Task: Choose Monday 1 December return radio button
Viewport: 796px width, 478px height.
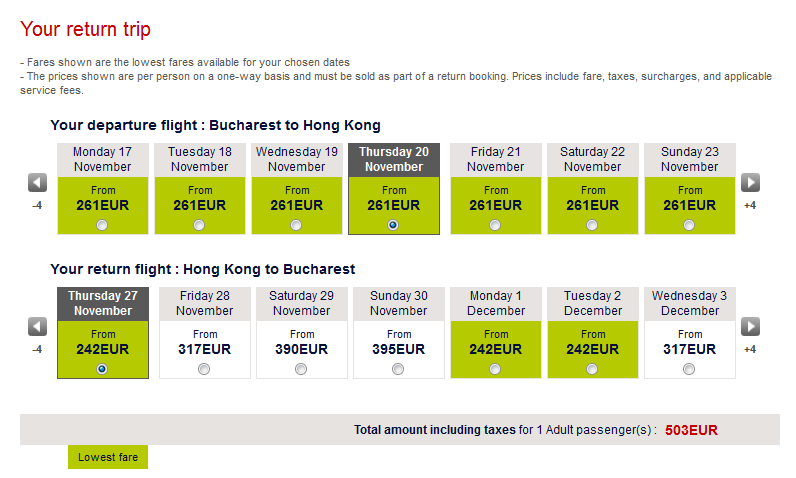Action: pyautogui.click(x=495, y=369)
